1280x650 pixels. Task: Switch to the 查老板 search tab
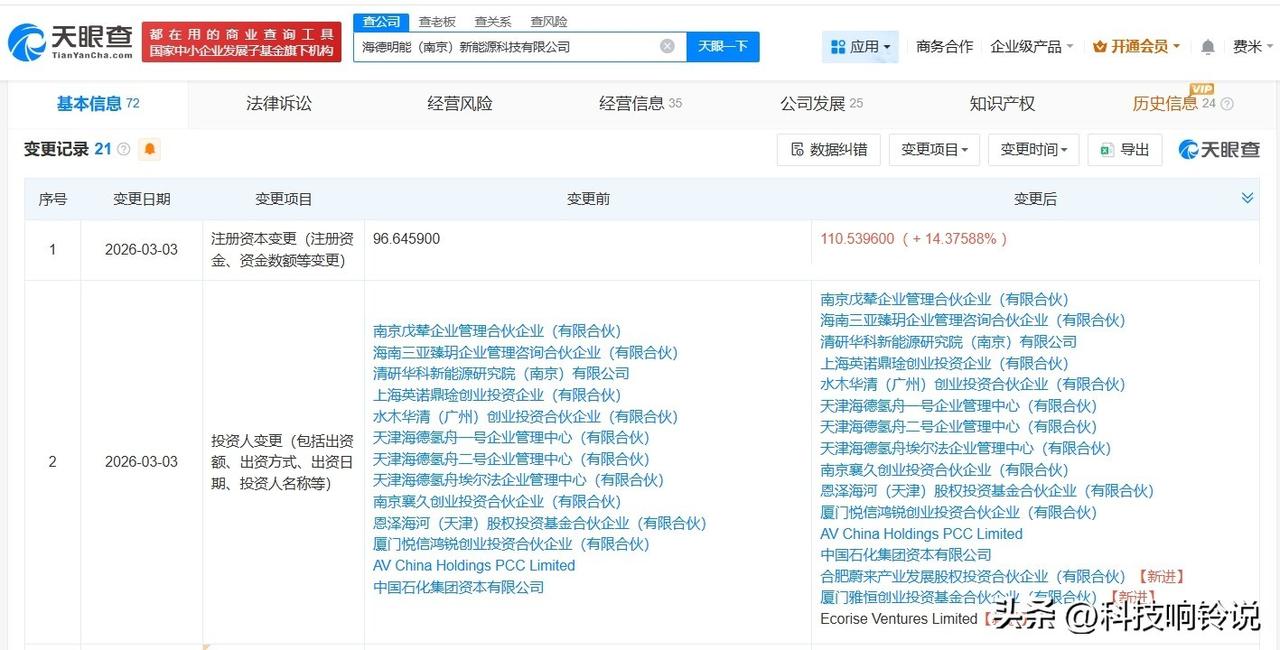coord(437,21)
